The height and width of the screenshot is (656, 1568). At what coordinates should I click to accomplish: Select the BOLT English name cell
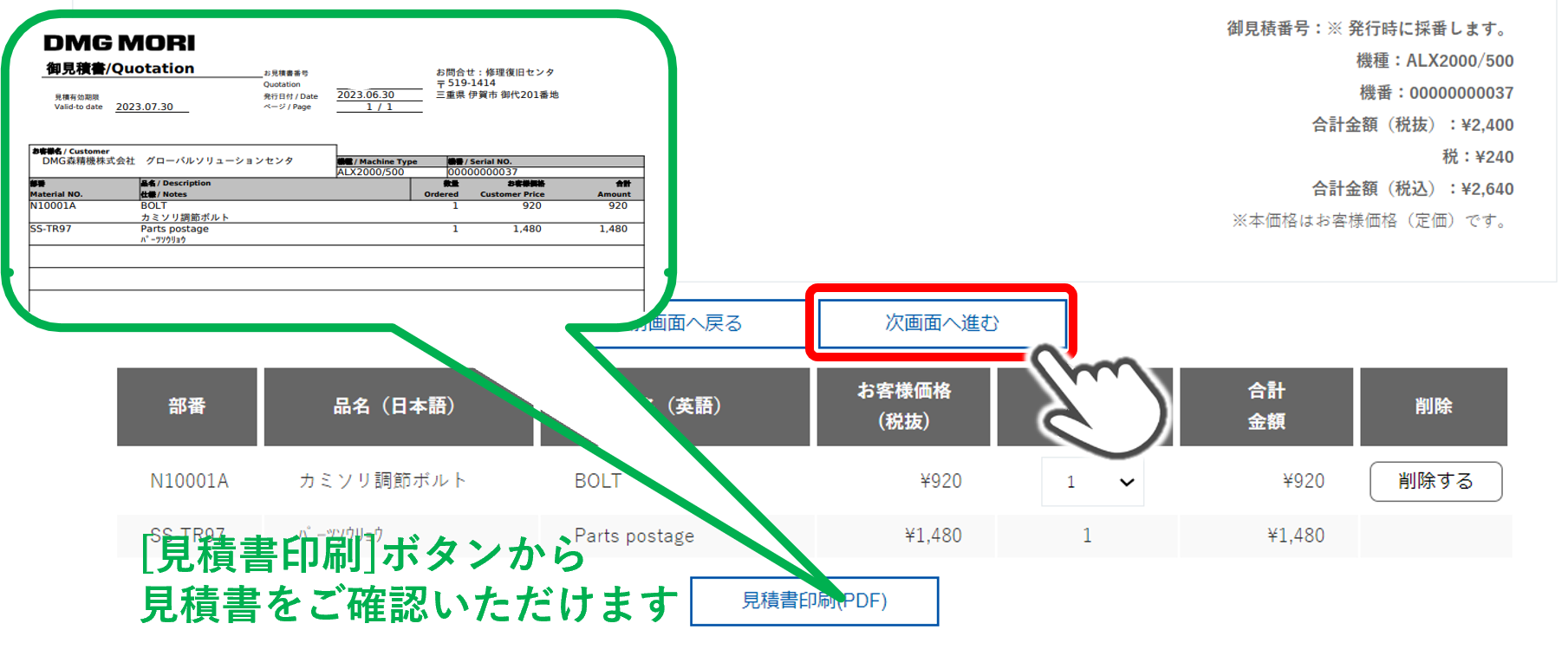pyautogui.click(x=598, y=481)
